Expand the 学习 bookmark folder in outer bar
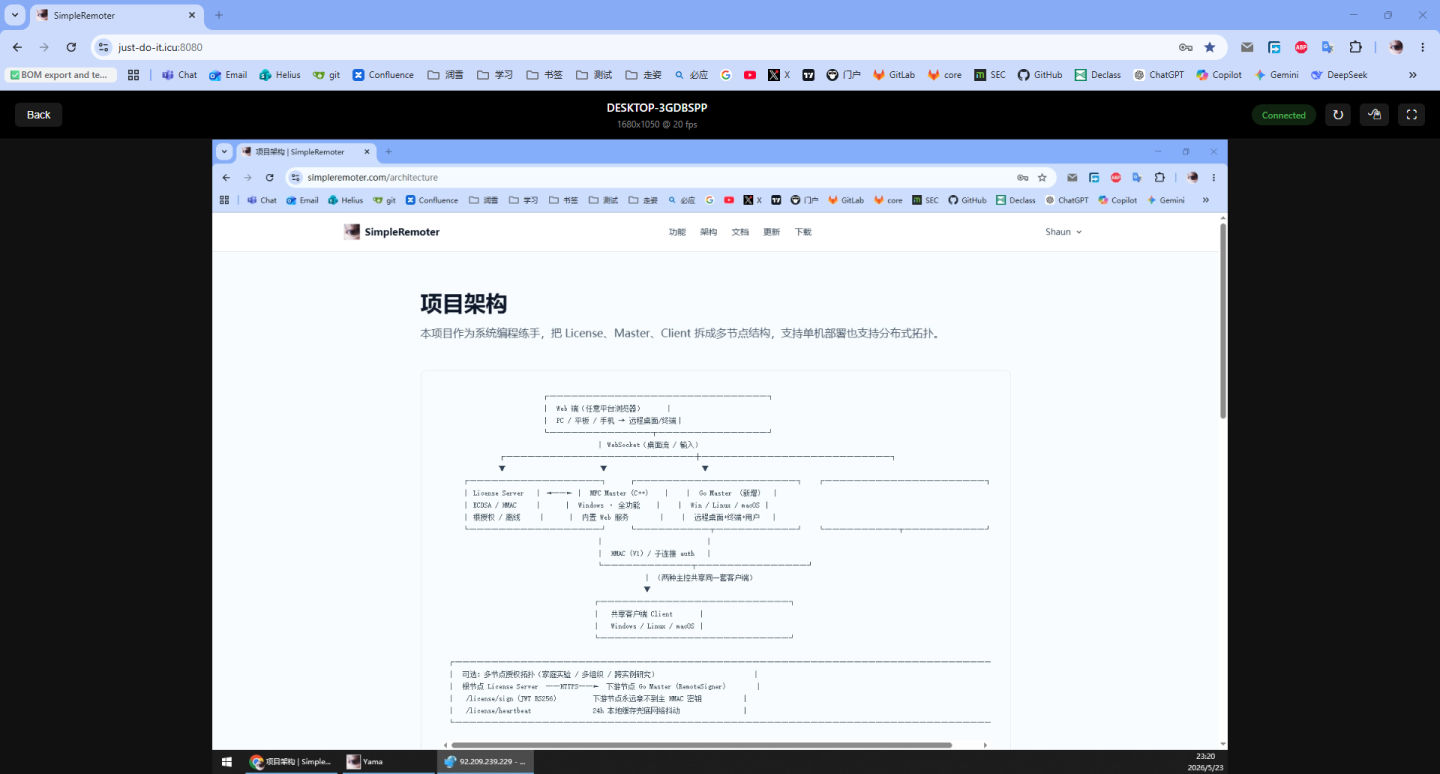 [x=495, y=75]
